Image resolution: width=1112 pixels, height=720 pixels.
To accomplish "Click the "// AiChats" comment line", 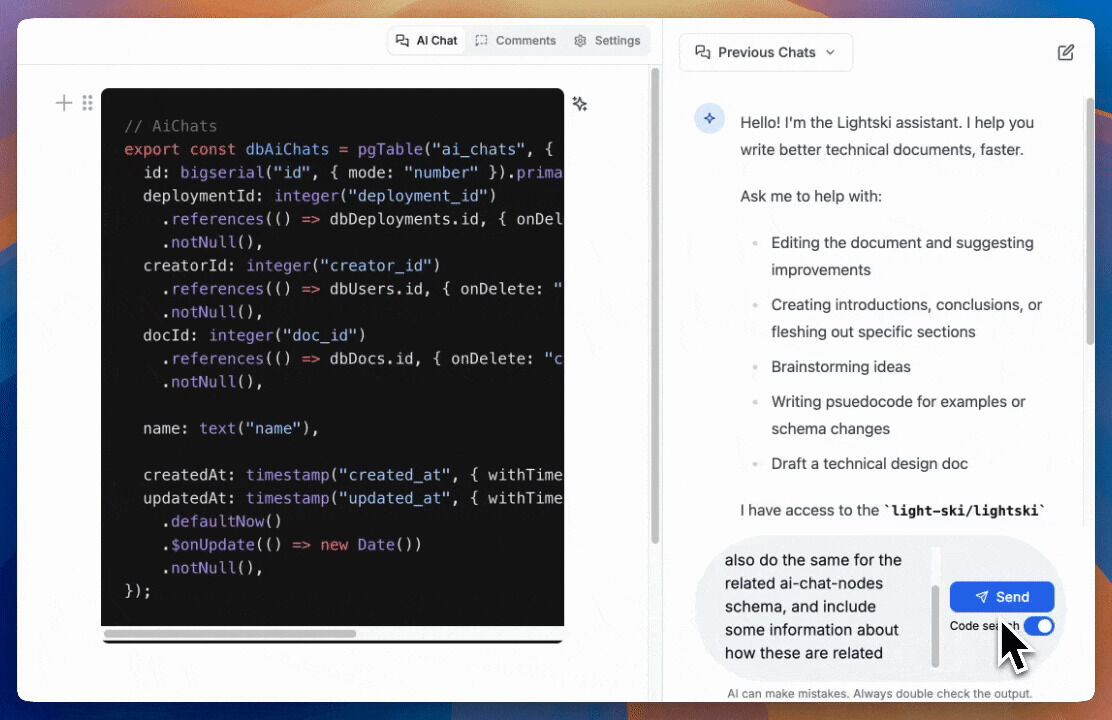I will click(x=170, y=126).
